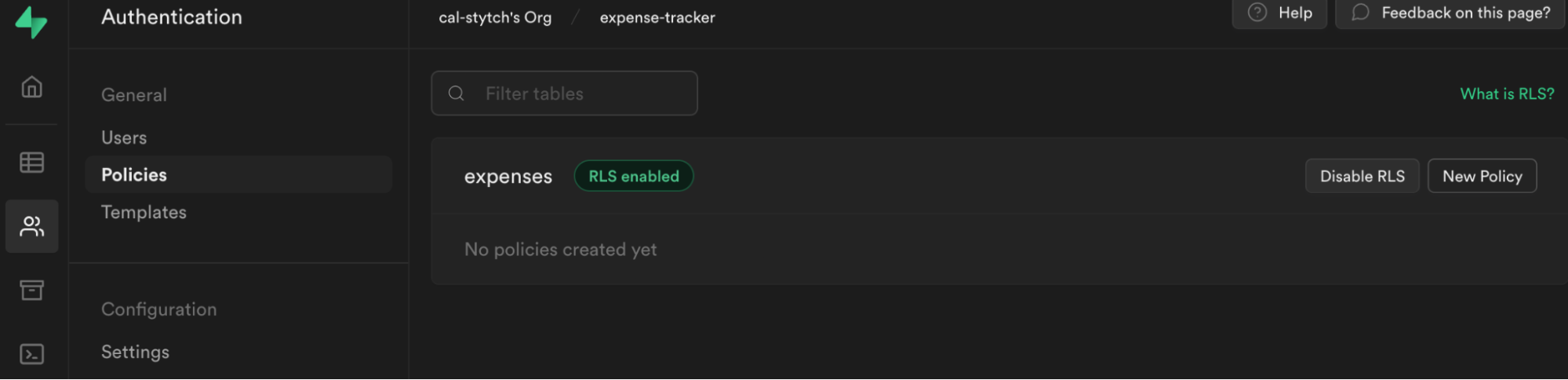Click expense-tracker project breadcrumb

(x=657, y=17)
